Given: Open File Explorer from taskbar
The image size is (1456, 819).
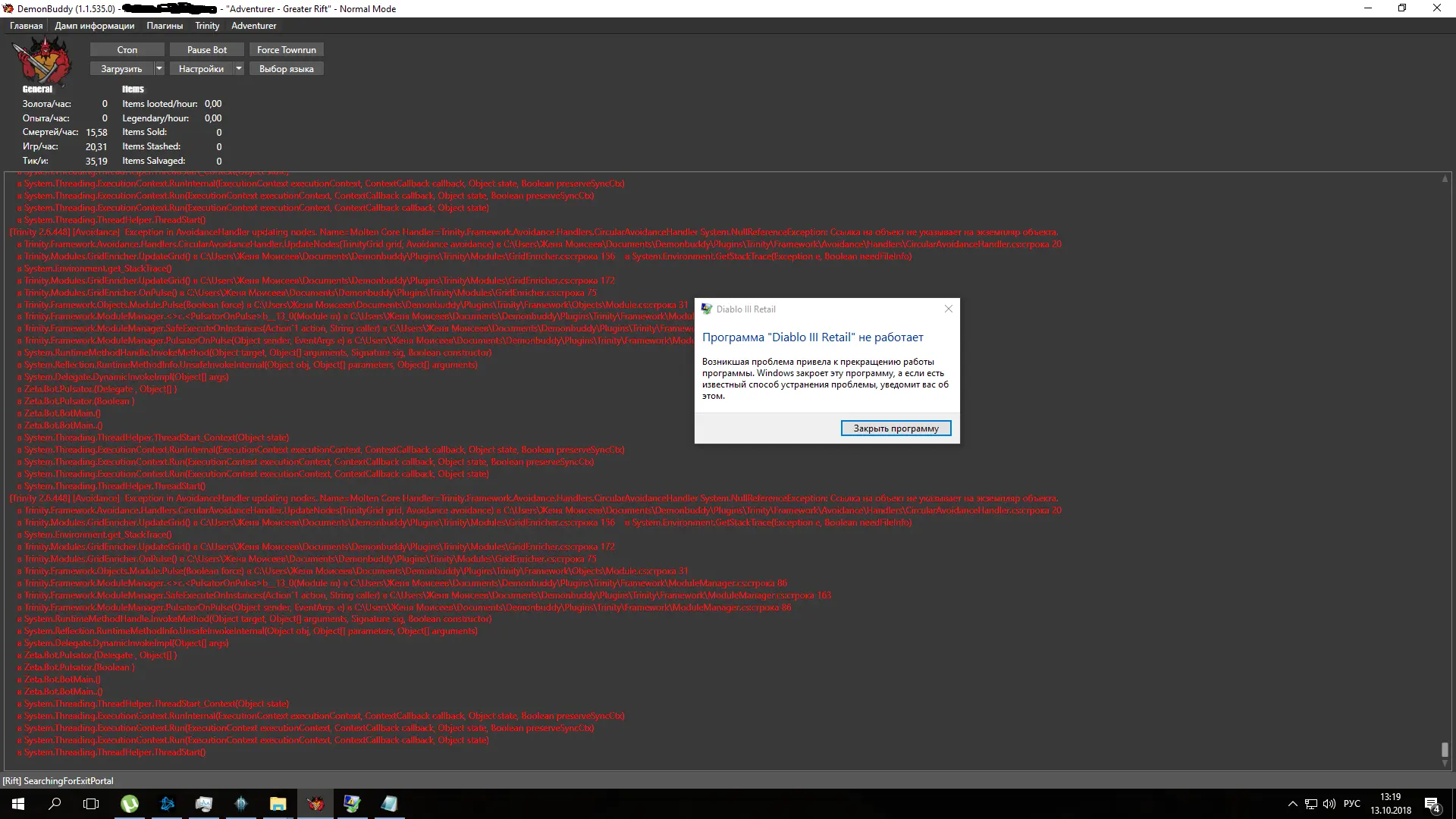Looking at the screenshot, I should coord(278,804).
